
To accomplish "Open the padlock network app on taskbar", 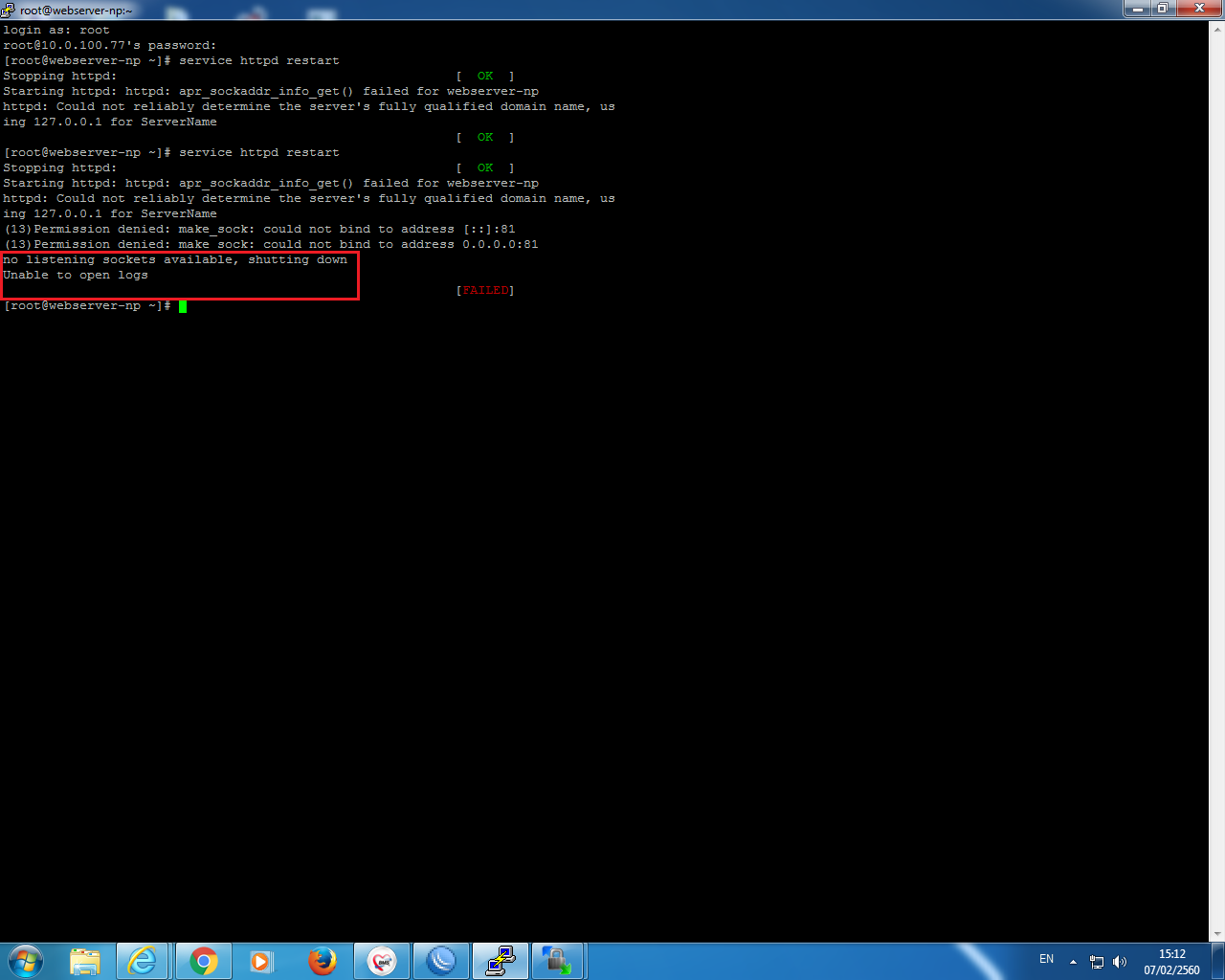I will [557, 961].
